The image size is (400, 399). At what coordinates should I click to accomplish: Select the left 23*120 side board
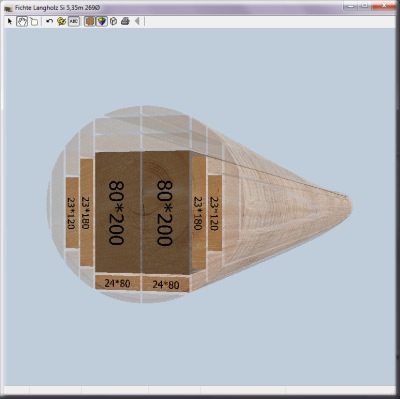tap(72, 213)
